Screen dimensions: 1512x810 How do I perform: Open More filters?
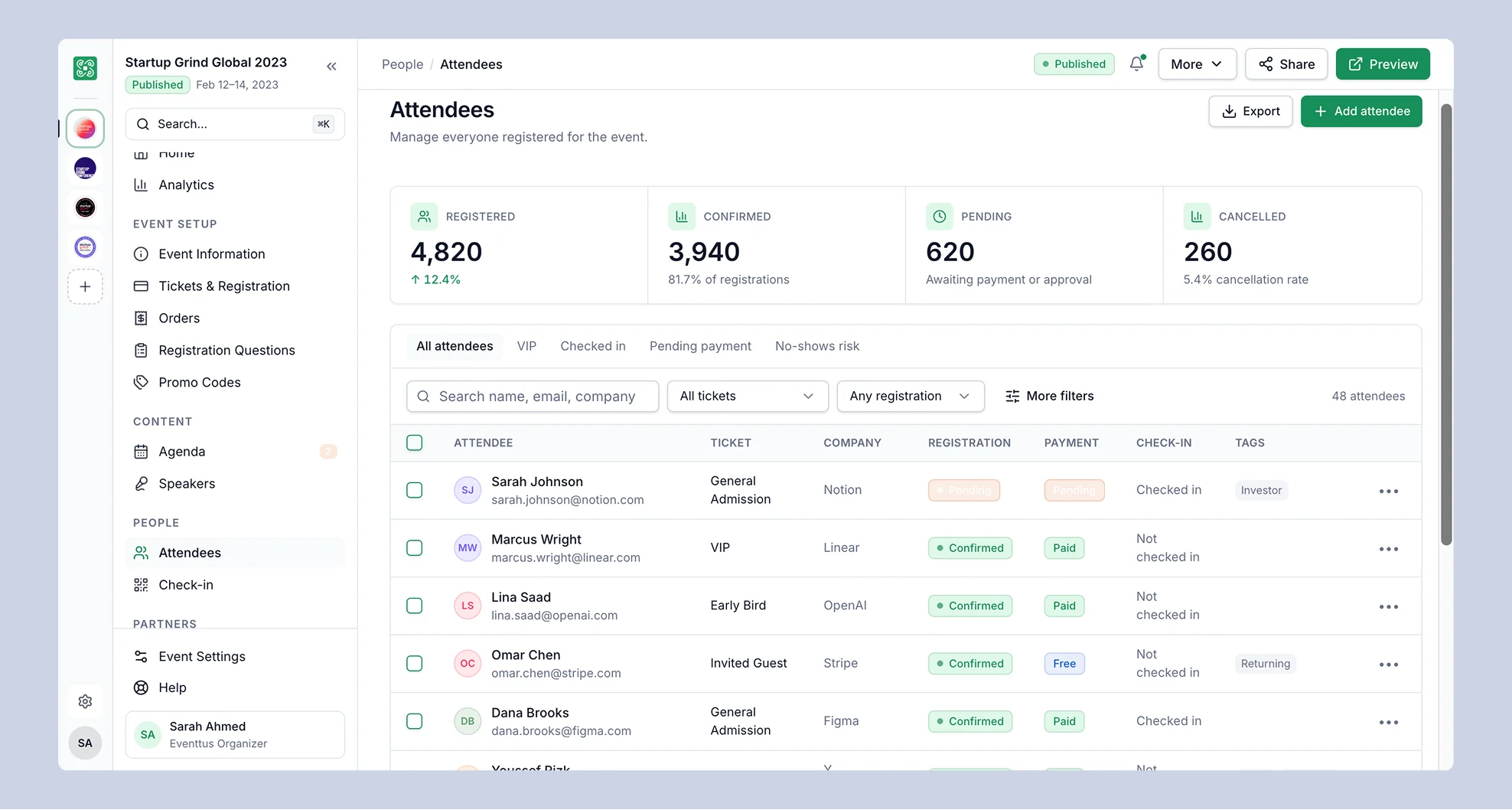(x=1049, y=397)
